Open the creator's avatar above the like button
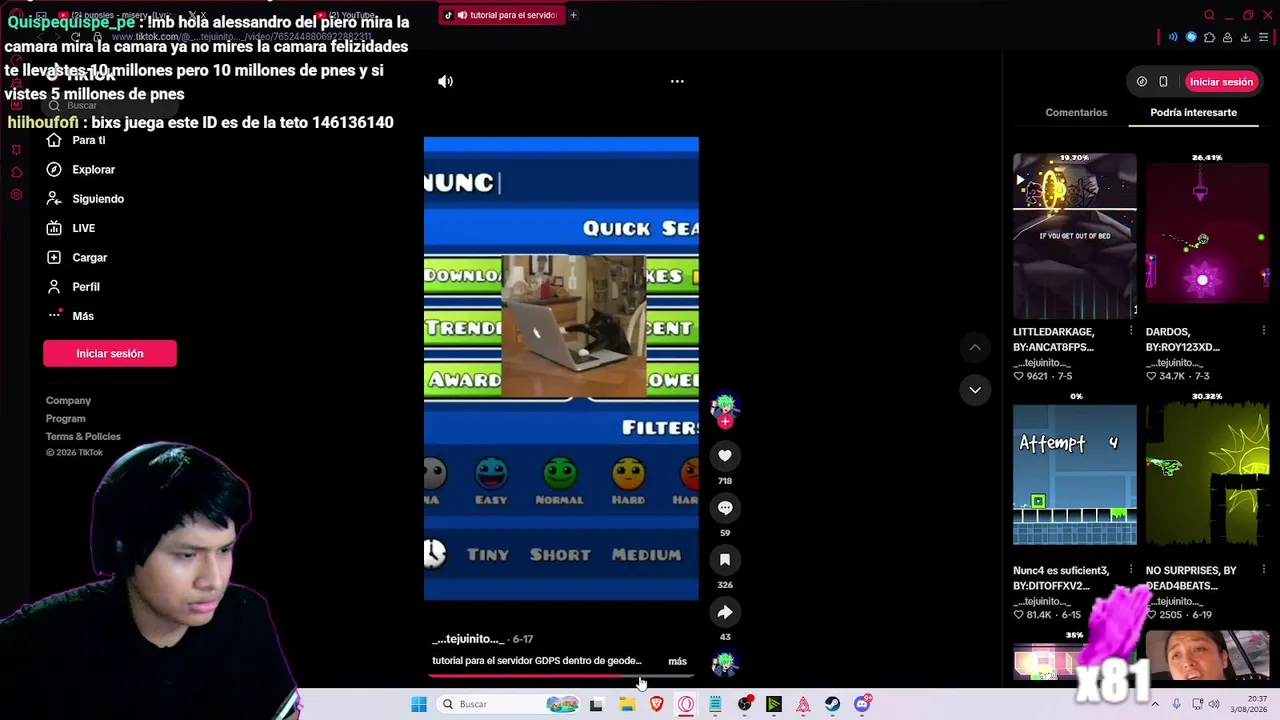Viewport: 1280px width, 720px height. pyautogui.click(x=724, y=405)
